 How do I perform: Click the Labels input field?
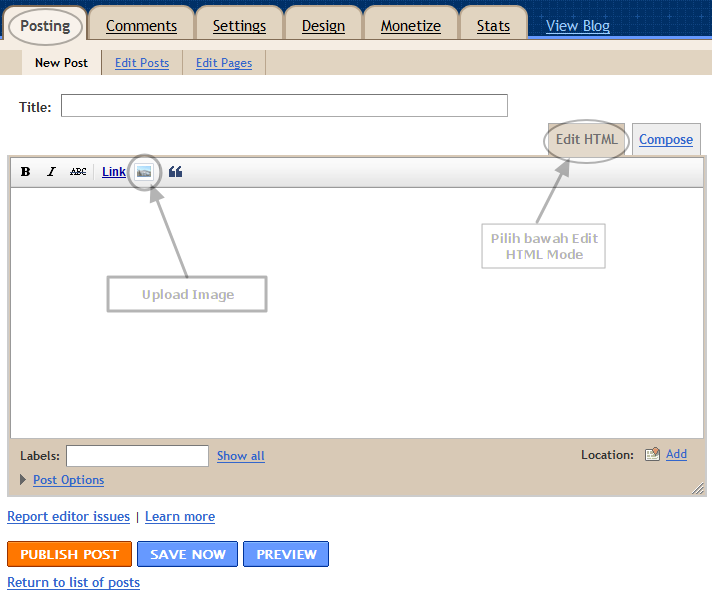(x=137, y=456)
